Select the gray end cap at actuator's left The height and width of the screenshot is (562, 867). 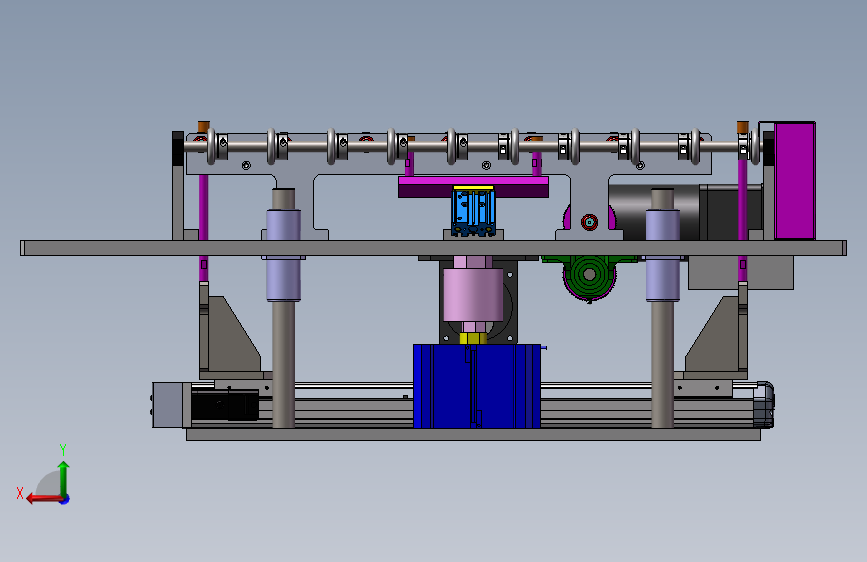[171, 405]
